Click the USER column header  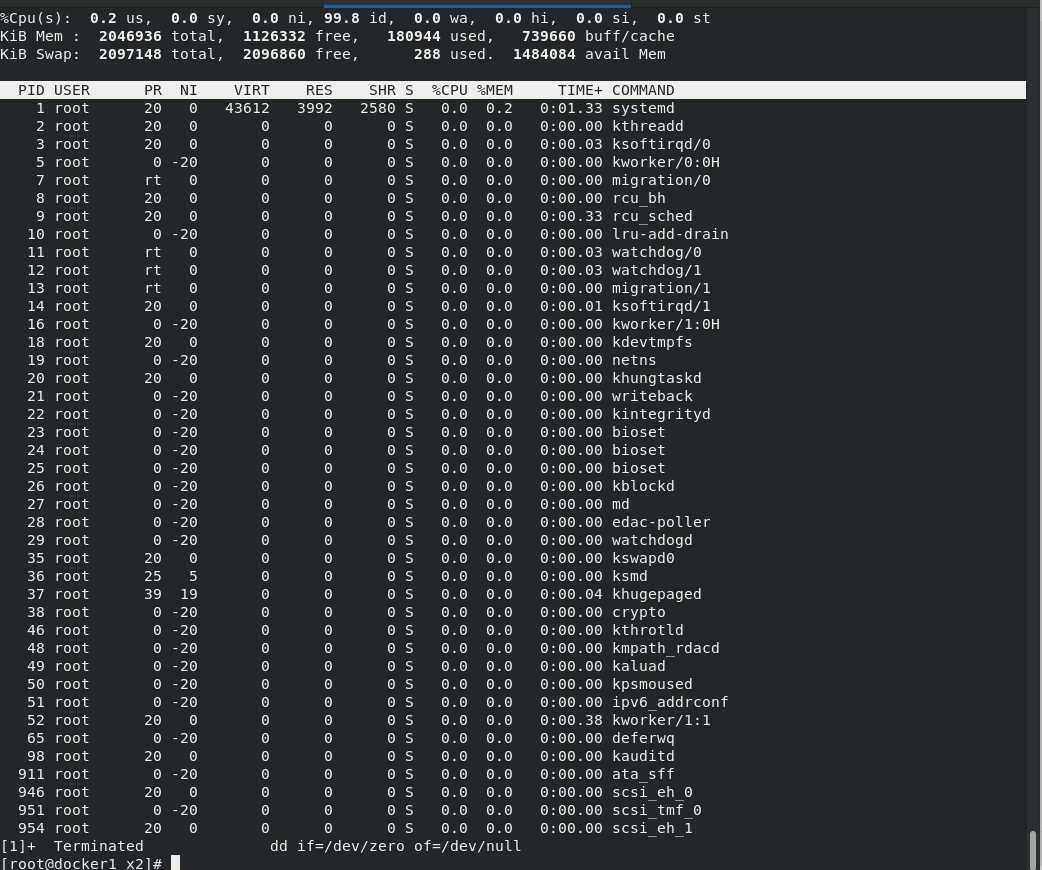[x=72, y=90]
